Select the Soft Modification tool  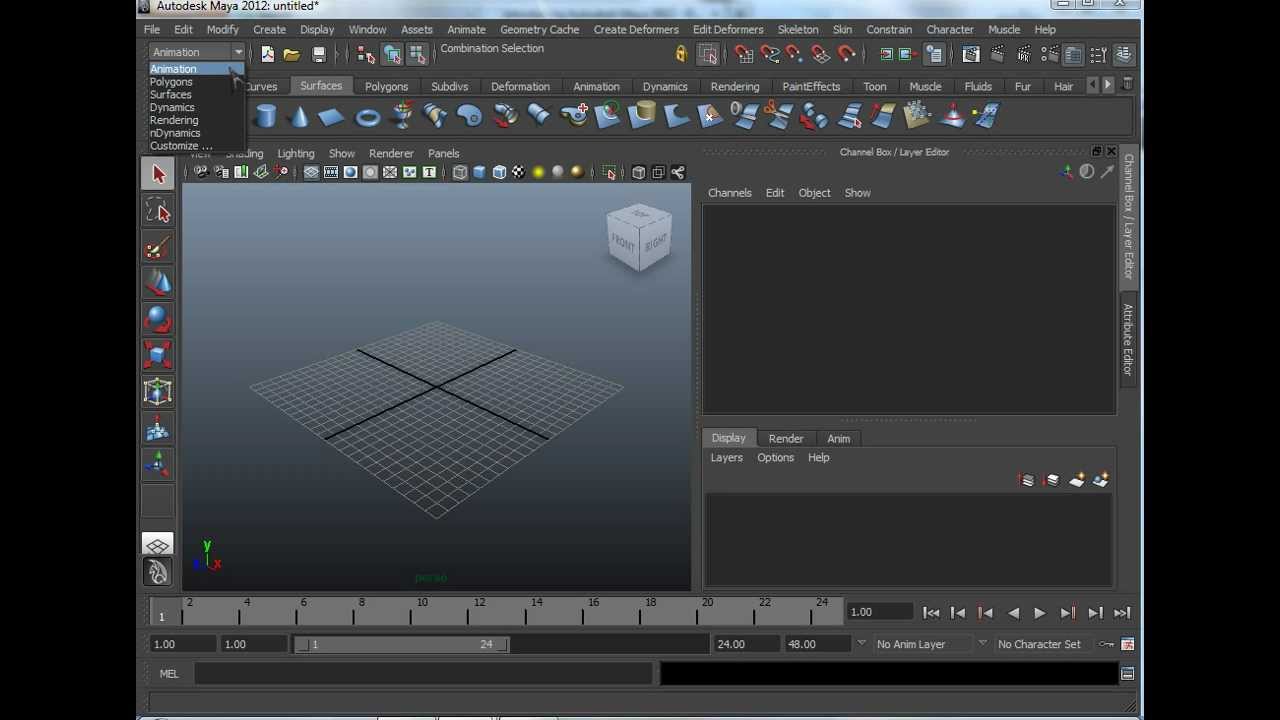pyautogui.click(x=158, y=428)
